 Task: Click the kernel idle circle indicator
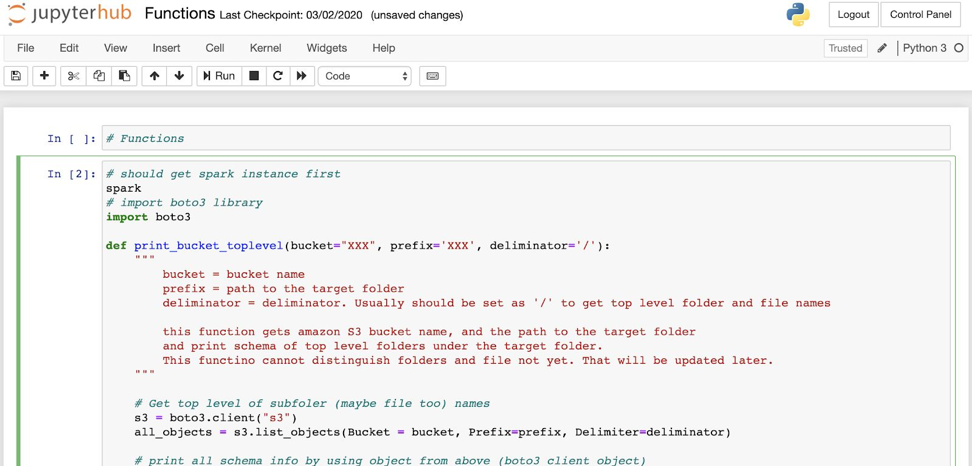click(x=958, y=48)
